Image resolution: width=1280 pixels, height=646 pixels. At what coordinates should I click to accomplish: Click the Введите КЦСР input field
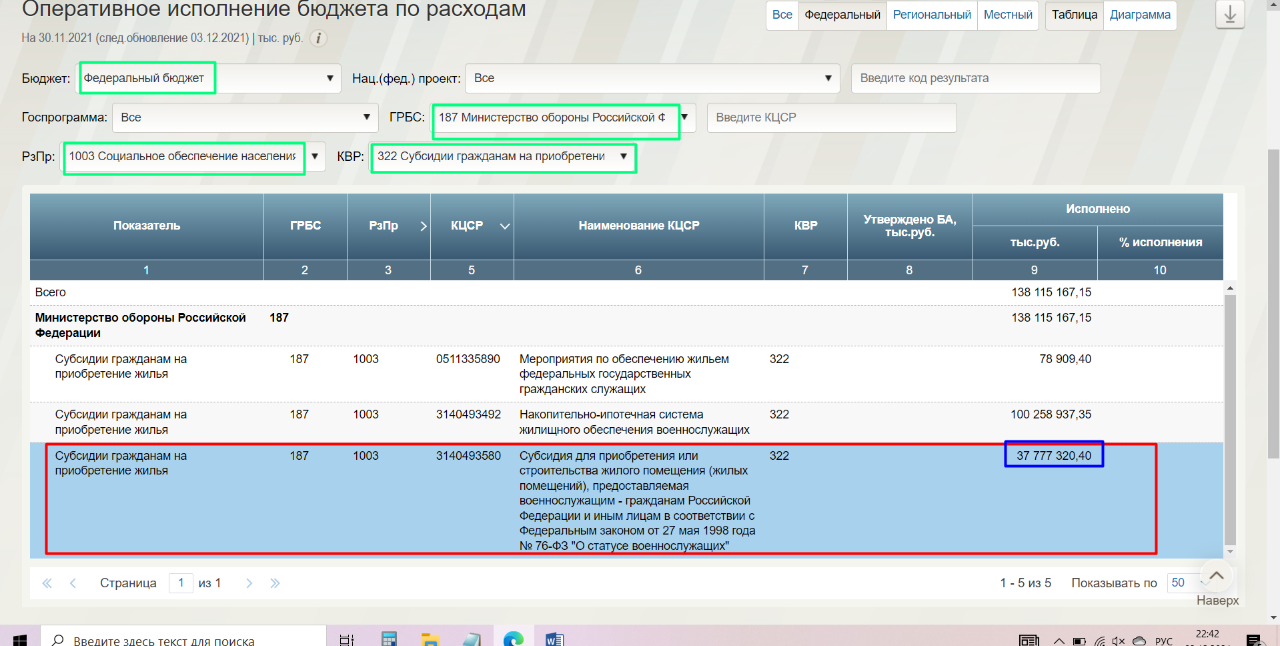[x=831, y=118]
